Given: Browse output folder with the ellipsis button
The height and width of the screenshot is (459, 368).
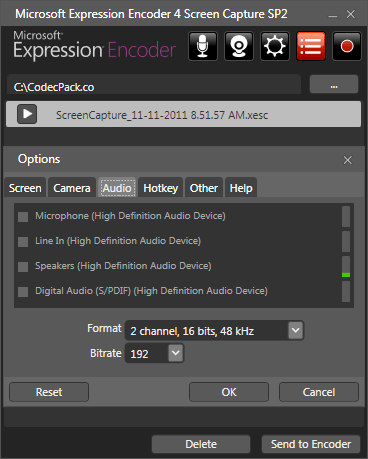Looking at the screenshot, I should (334, 84).
